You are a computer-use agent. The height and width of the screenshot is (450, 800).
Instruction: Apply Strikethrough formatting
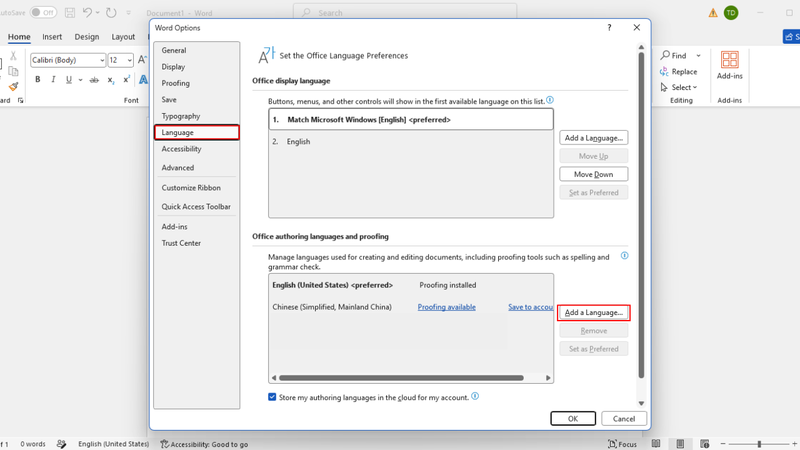(94, 80)
